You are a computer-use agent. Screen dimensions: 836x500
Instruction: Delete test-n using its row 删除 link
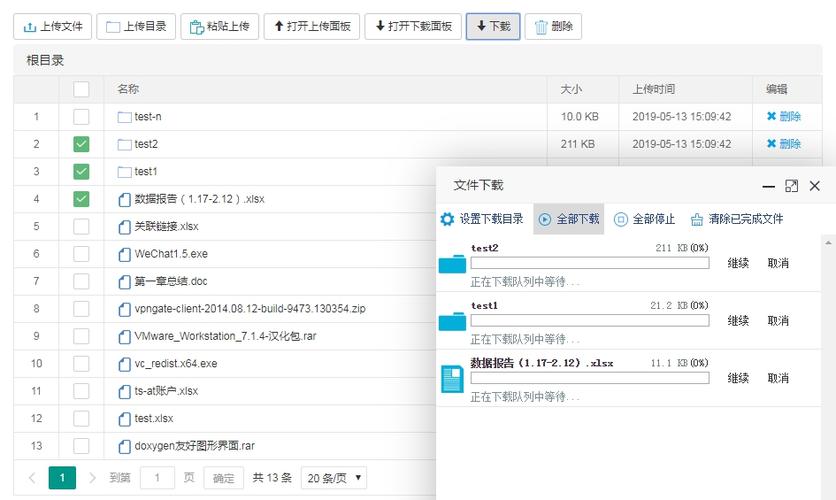click(x=784, y=116)
